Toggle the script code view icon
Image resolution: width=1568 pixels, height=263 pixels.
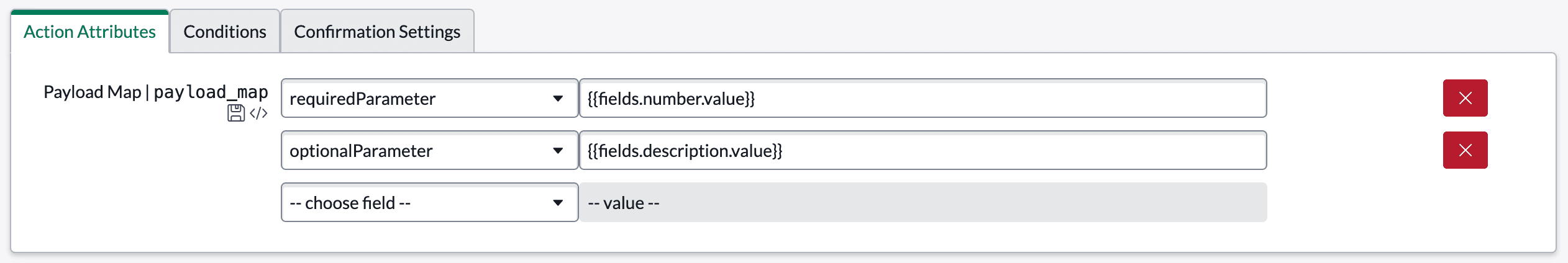point(258,113)
